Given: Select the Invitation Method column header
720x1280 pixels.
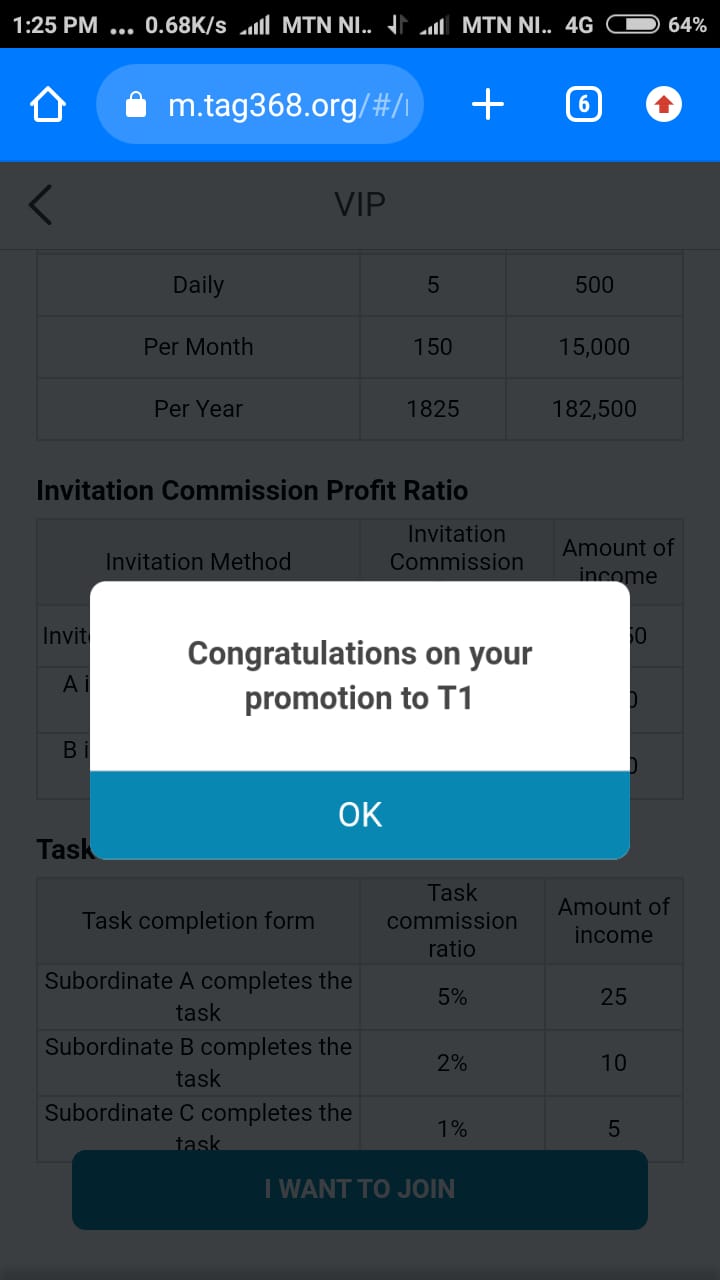Looking at the screenshot, I should [198, 562].
